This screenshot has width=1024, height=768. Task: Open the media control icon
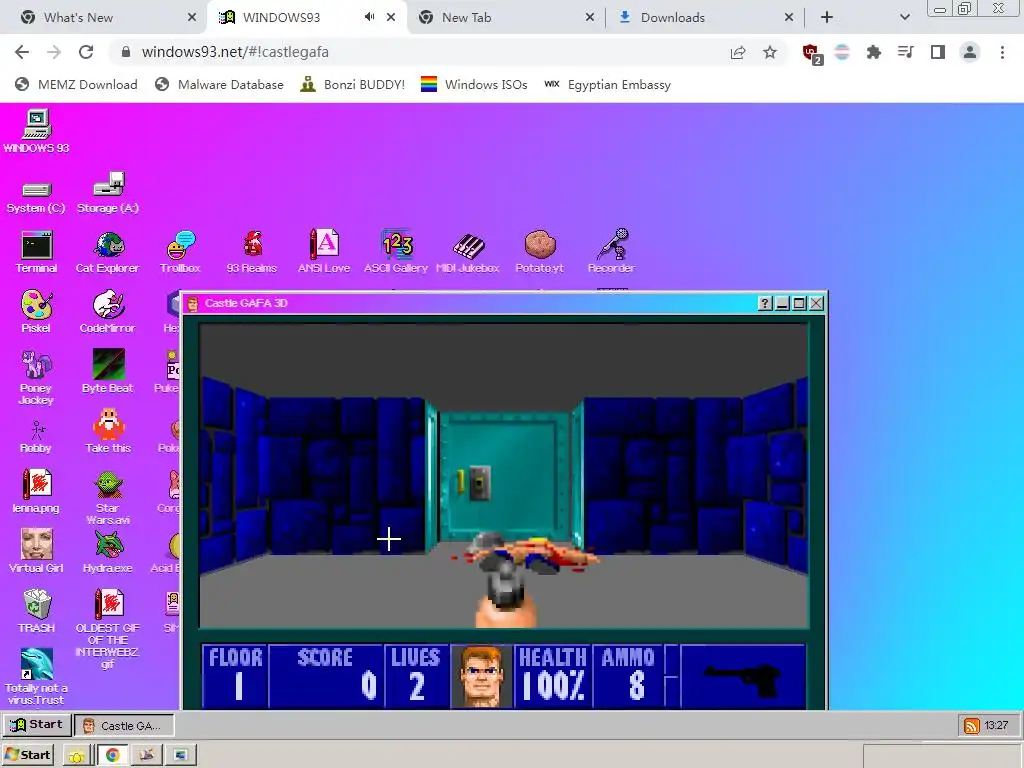[x=905, y=52]
